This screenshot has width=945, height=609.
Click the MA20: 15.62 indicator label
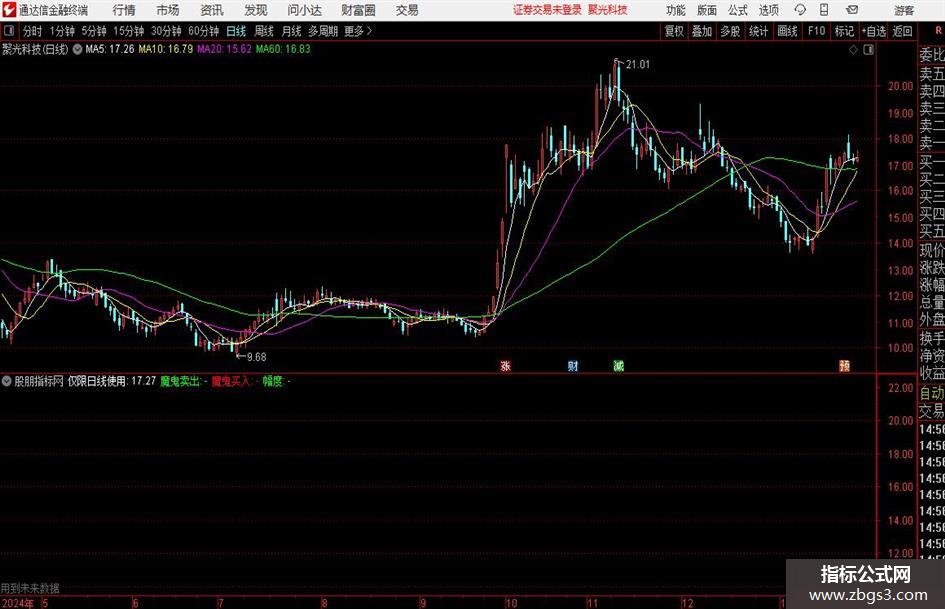point(224,49)
